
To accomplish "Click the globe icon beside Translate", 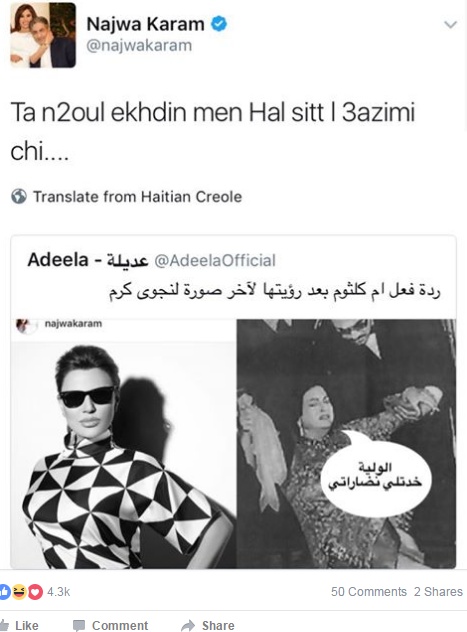I will tap(19, 196).
